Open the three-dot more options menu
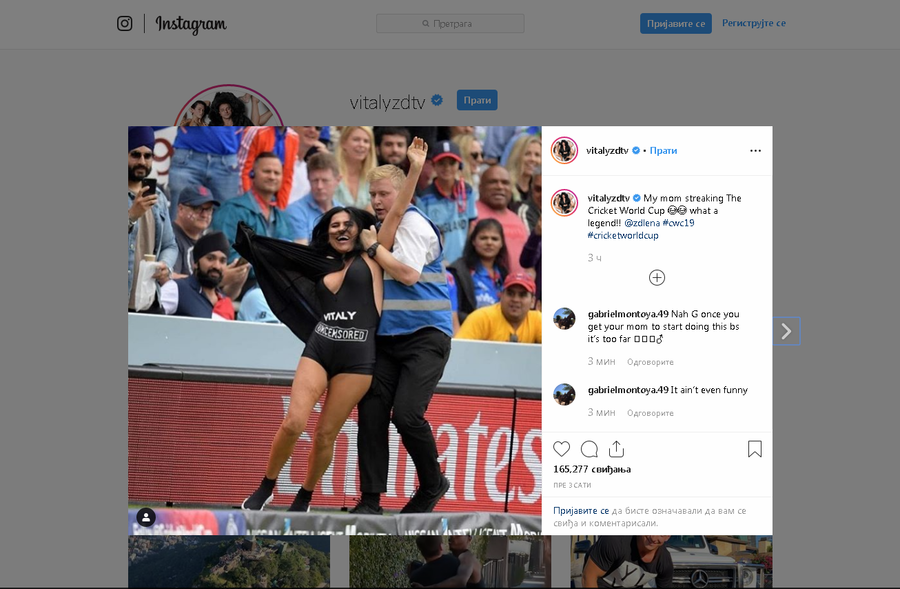 pos(755,150)
